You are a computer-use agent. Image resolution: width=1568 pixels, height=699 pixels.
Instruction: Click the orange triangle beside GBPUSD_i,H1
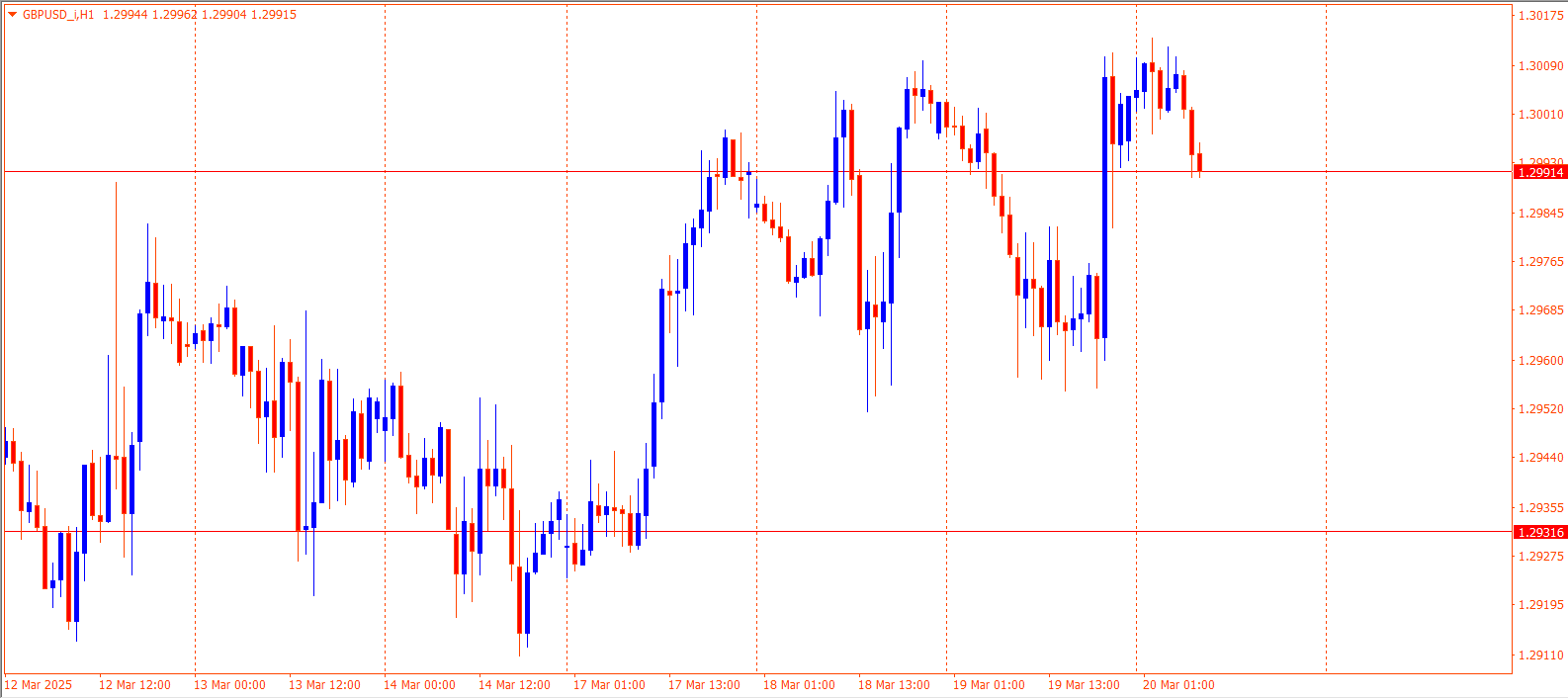(x=12, y=15)
